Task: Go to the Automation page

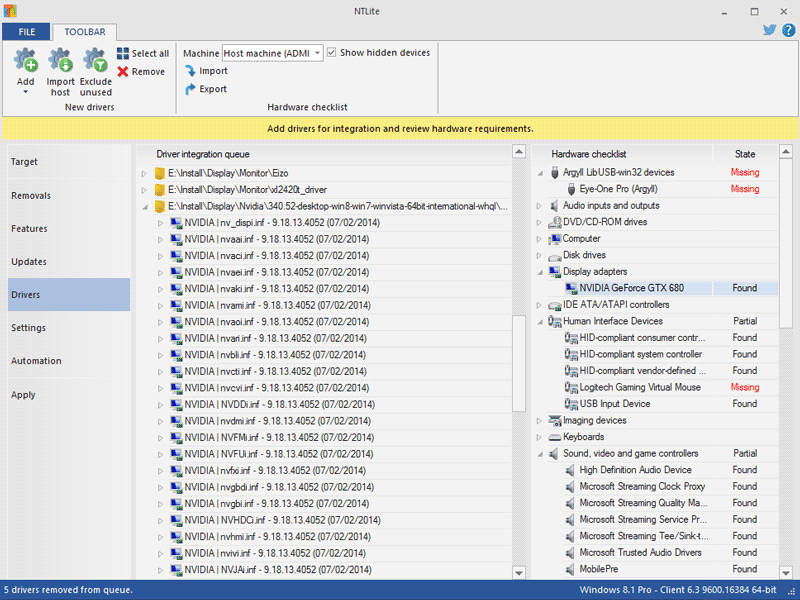Action: (x=69, y=361)
